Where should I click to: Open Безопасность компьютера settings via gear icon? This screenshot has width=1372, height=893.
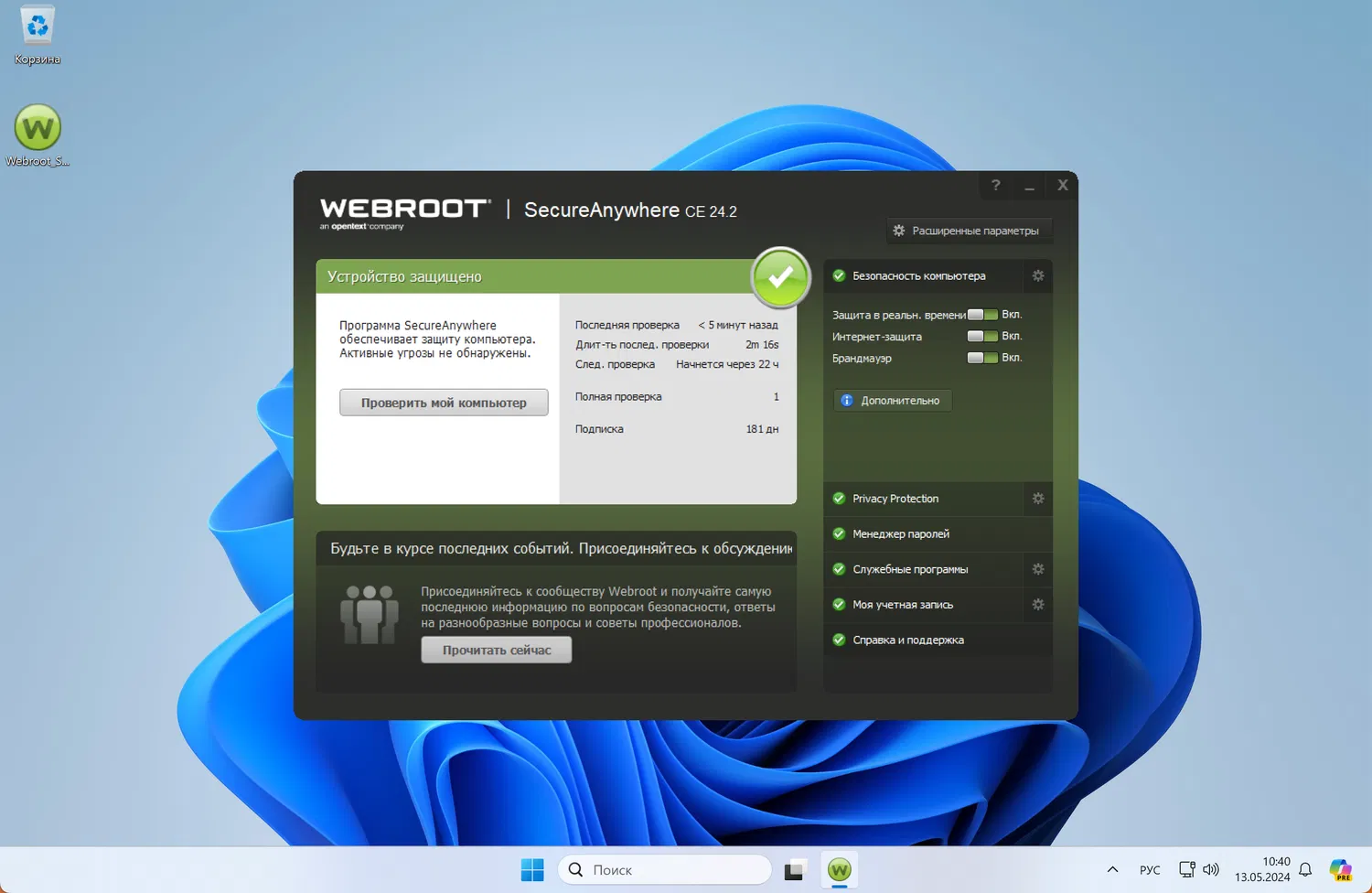pos(1037,275)
